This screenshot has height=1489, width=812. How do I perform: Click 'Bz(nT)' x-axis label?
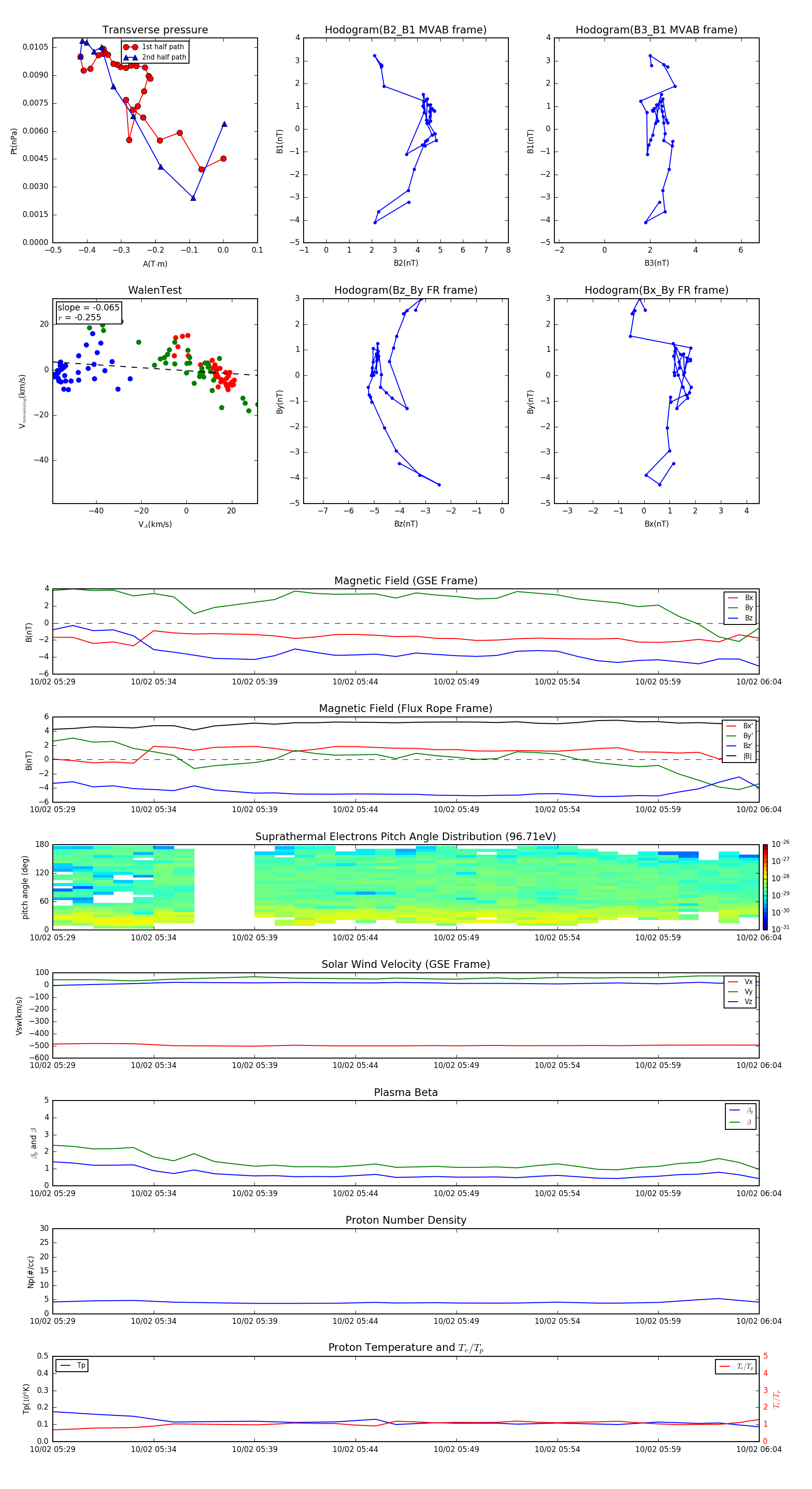point(406,524)
